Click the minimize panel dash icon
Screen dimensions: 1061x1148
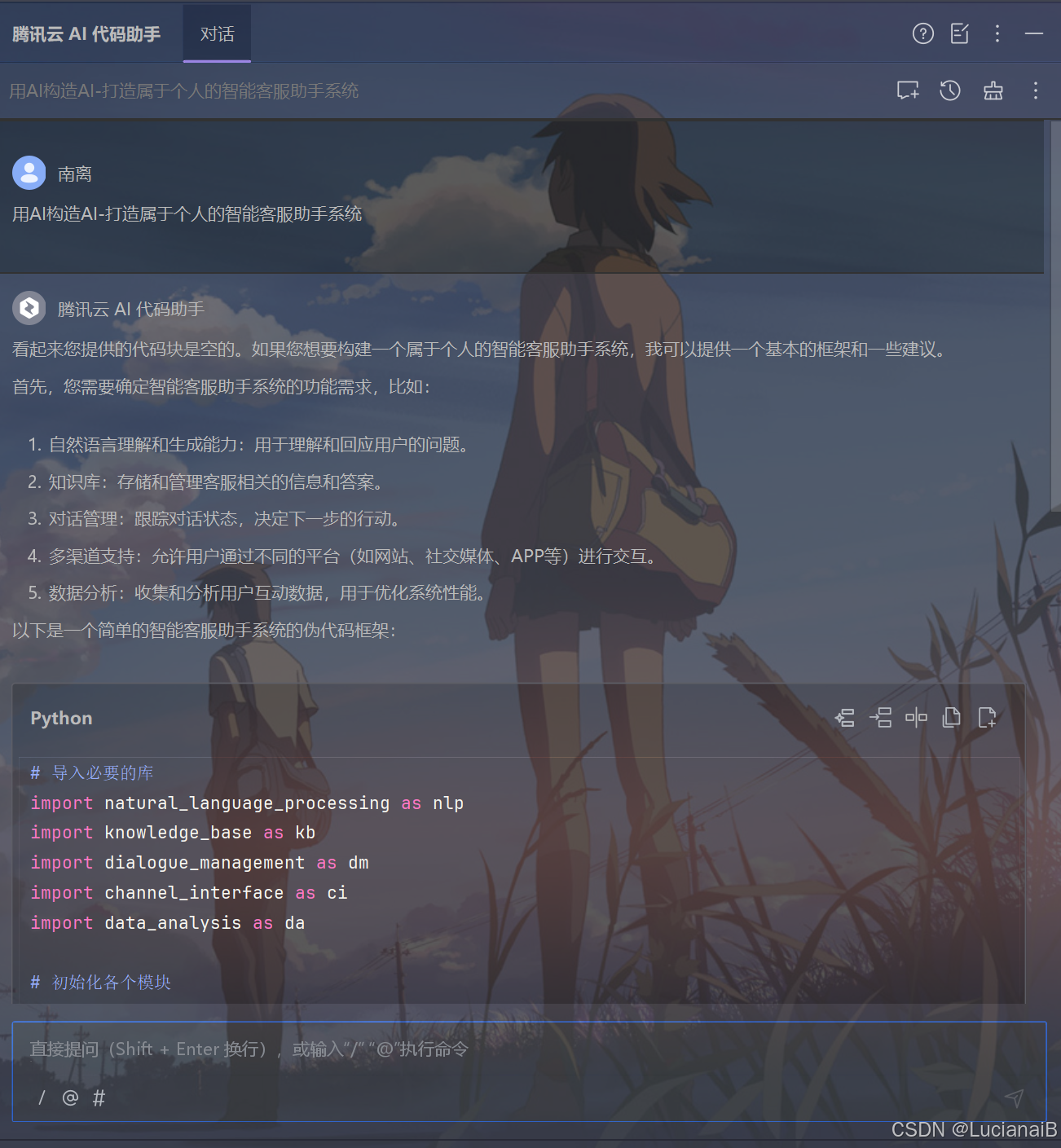(x=1034, y=33)
